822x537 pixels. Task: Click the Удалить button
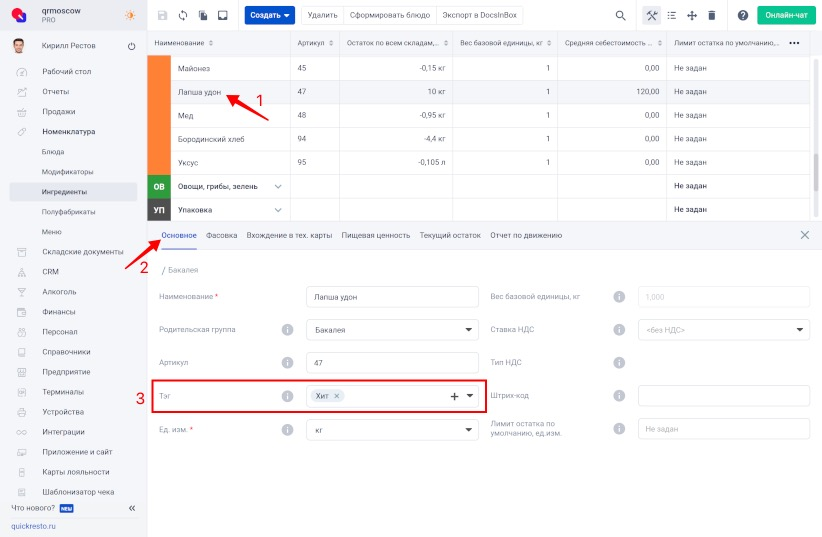(322, 15)
